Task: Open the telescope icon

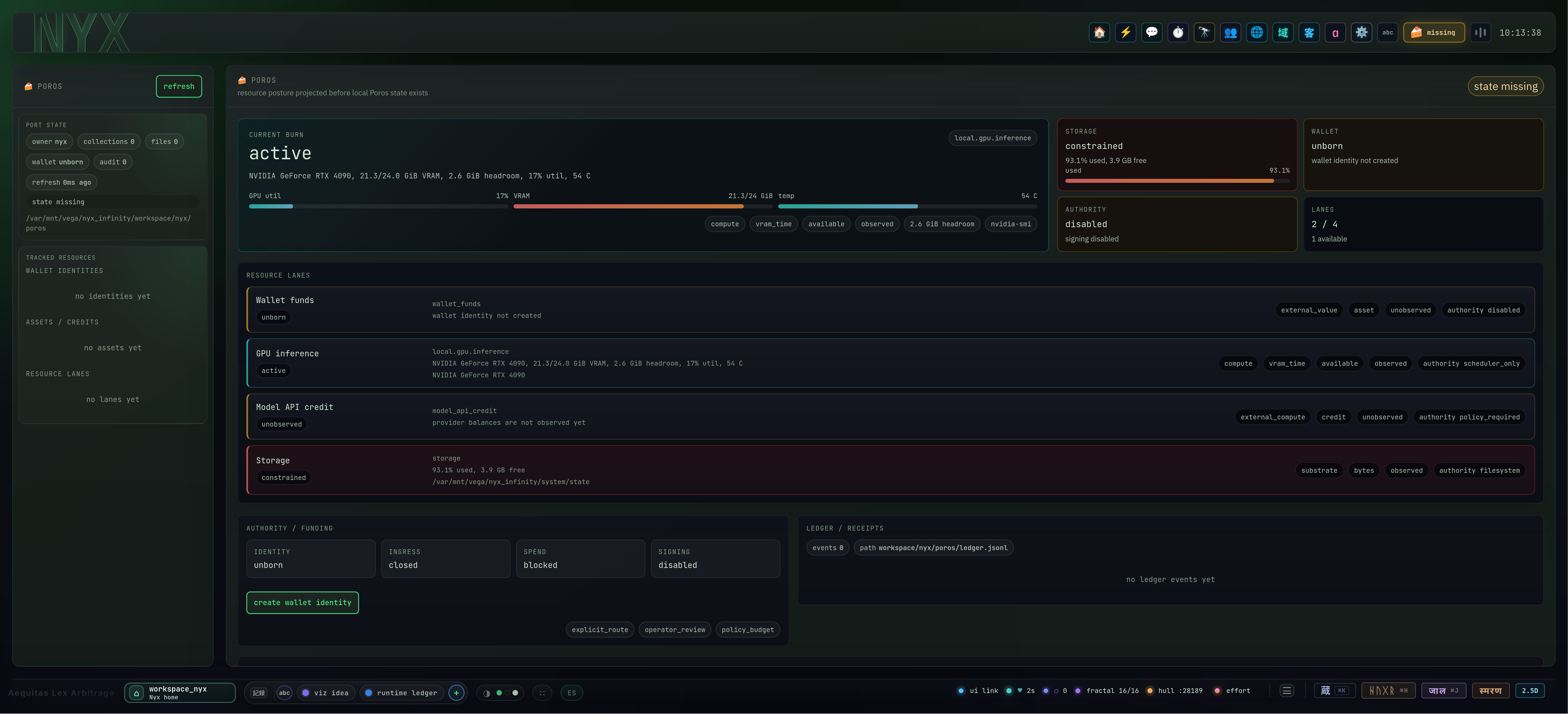Action: click(1204, 33)
